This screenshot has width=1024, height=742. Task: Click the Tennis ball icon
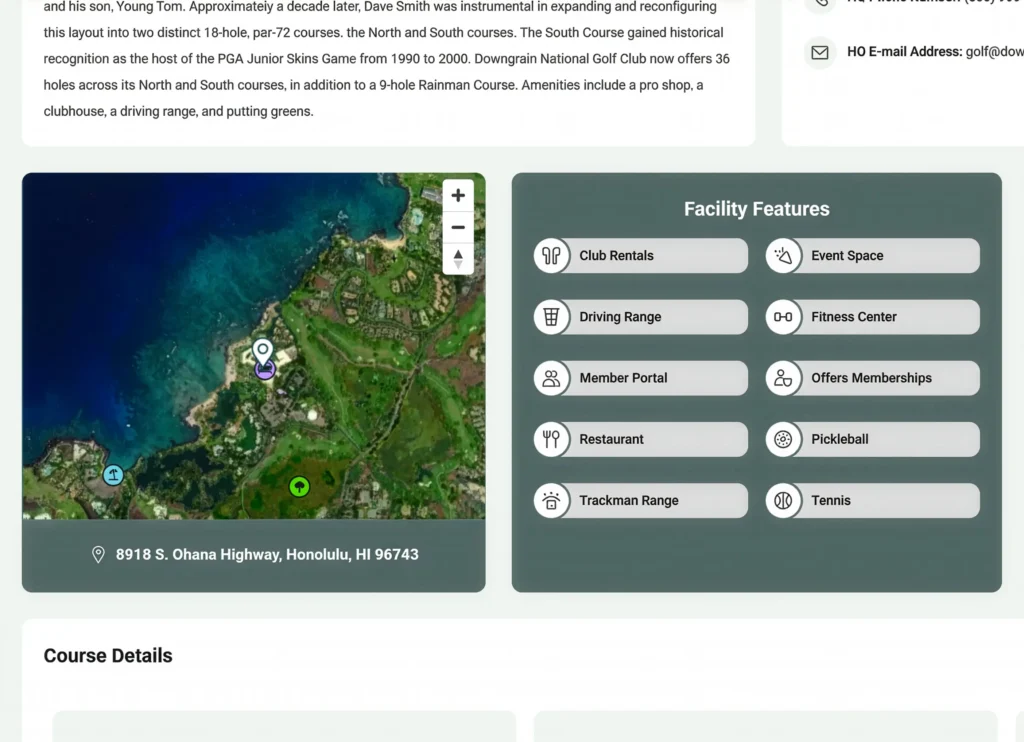point(783,501)
